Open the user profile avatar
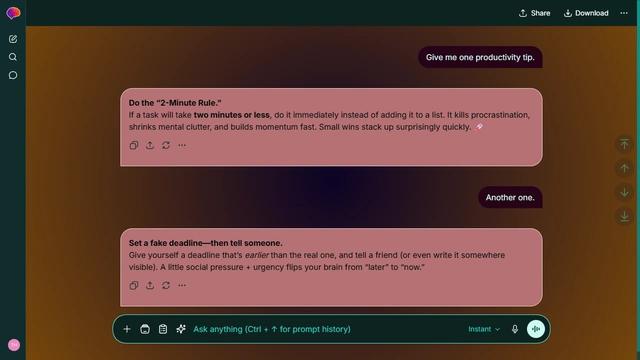This screenshot has height=360, width=640. [x=14, y=344]
